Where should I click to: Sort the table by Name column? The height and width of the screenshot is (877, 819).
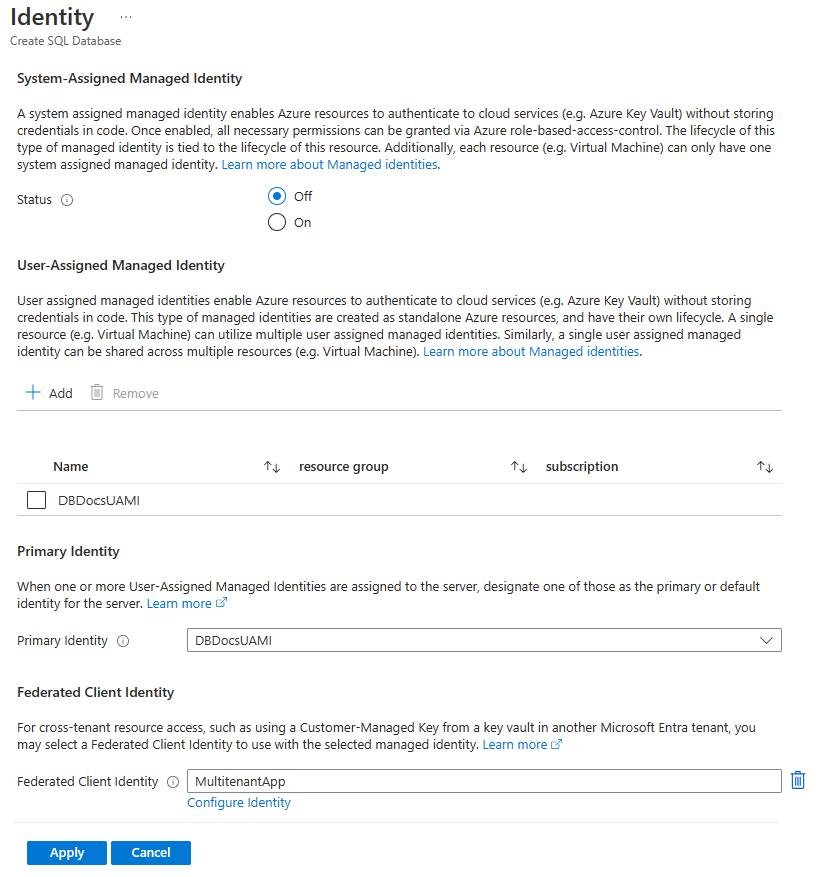click(271, 467)
